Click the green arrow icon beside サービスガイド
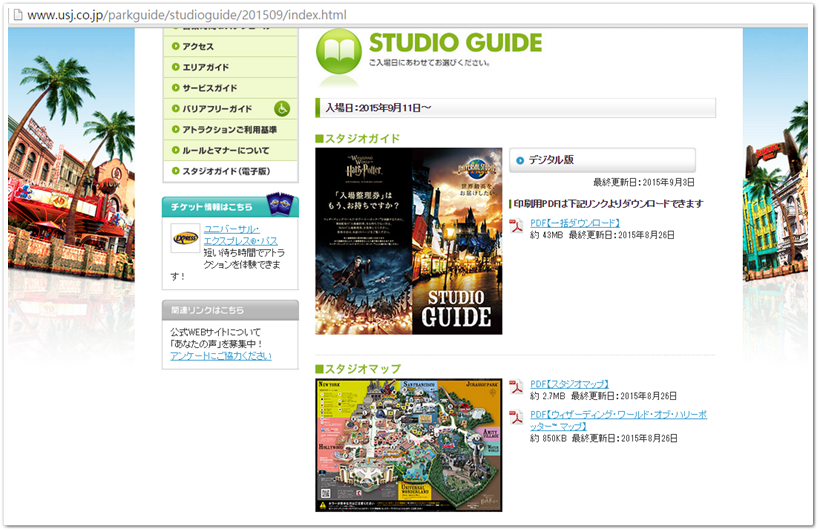Image resolution: width=819 pixels, height=531 pixels. 176,88
